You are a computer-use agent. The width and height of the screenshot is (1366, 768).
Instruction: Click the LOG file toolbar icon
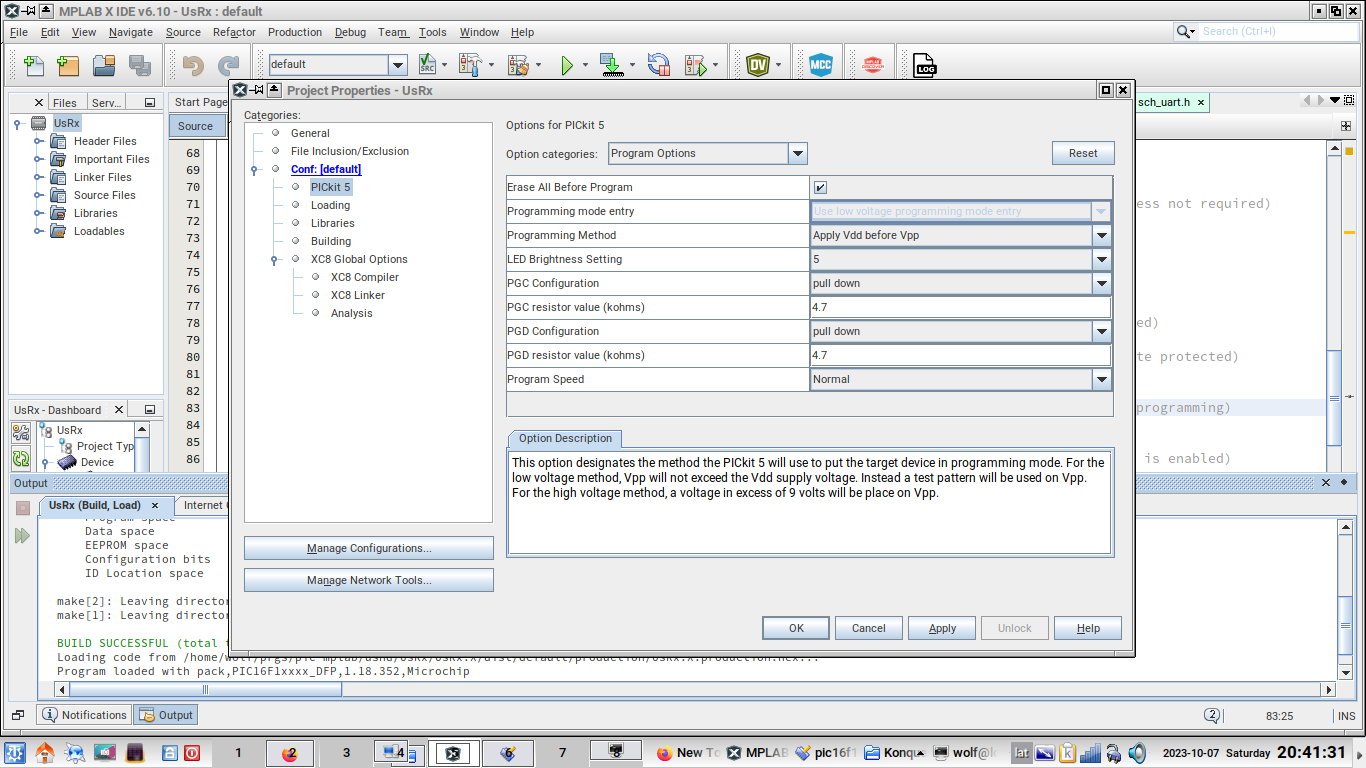(x=925, y=66)
